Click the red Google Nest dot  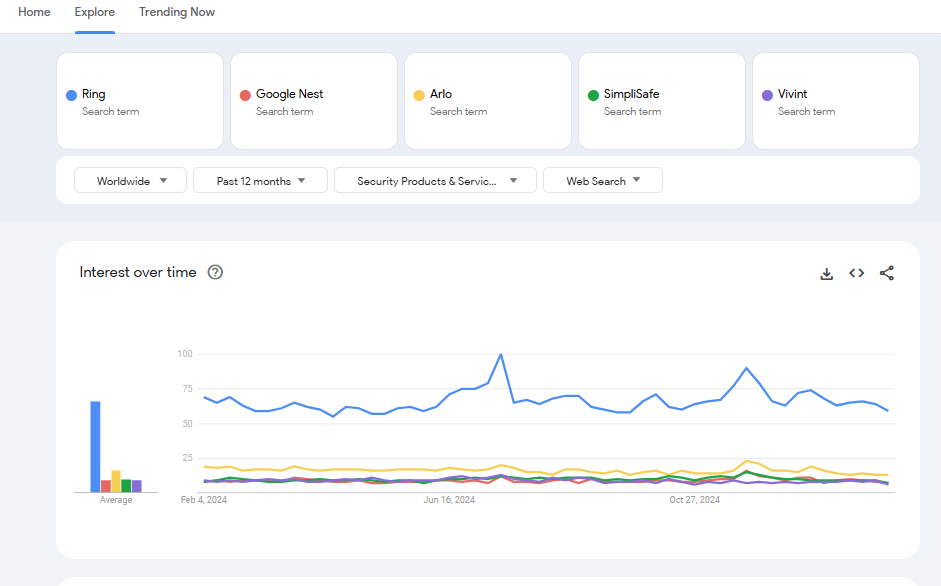pos(245,95)
